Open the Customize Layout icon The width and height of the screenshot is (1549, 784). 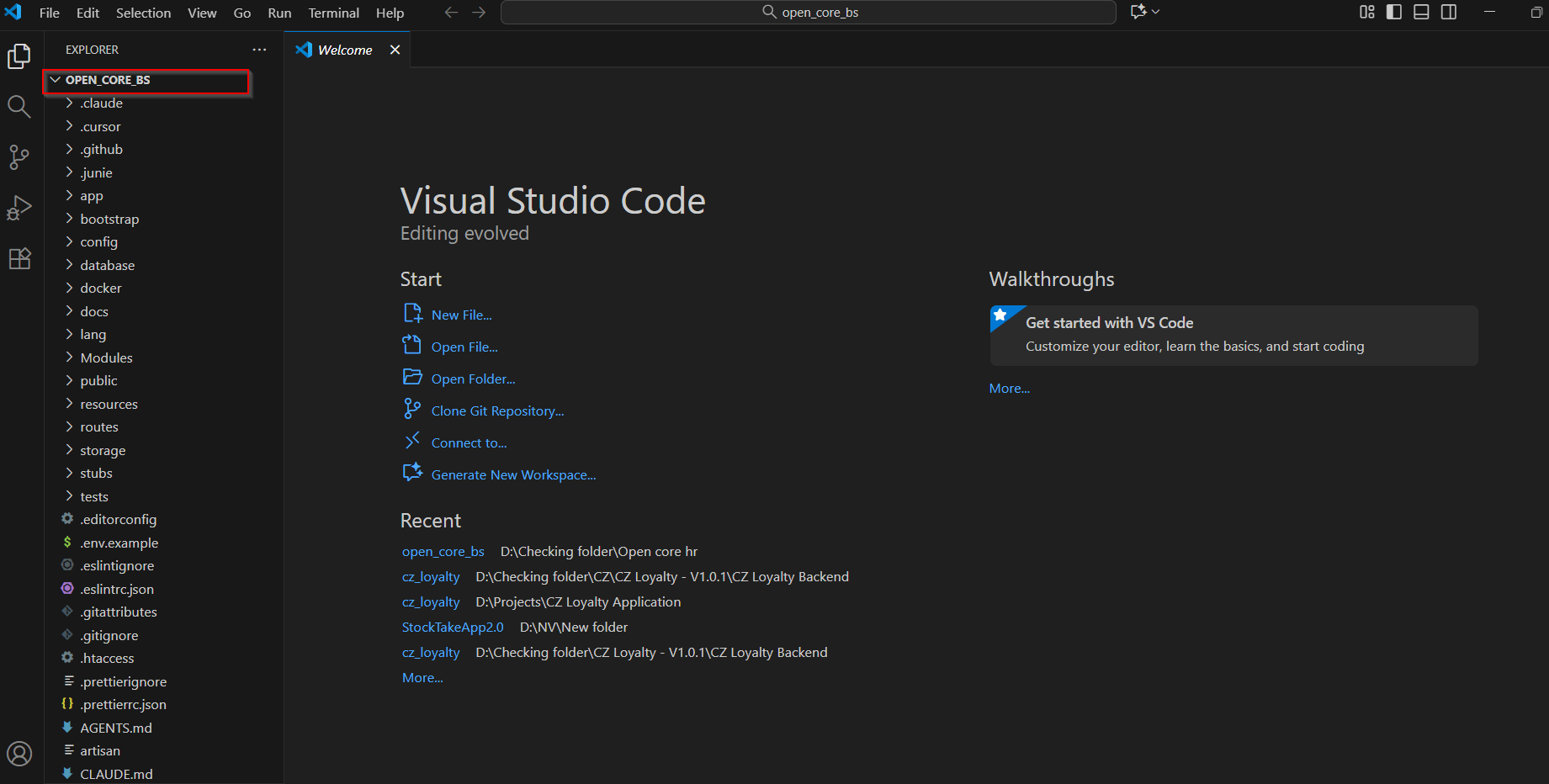pos(1366,12)
